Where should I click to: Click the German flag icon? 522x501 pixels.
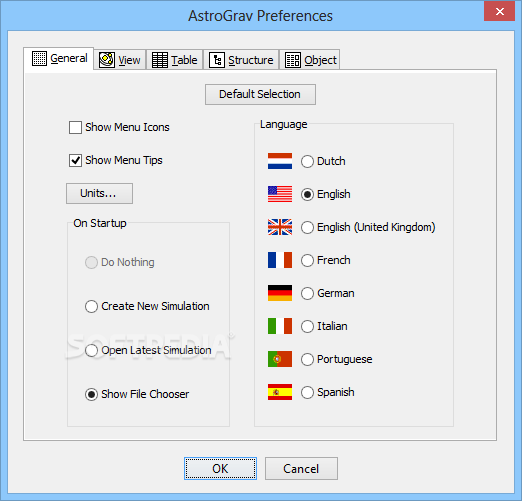click(280, 293)
